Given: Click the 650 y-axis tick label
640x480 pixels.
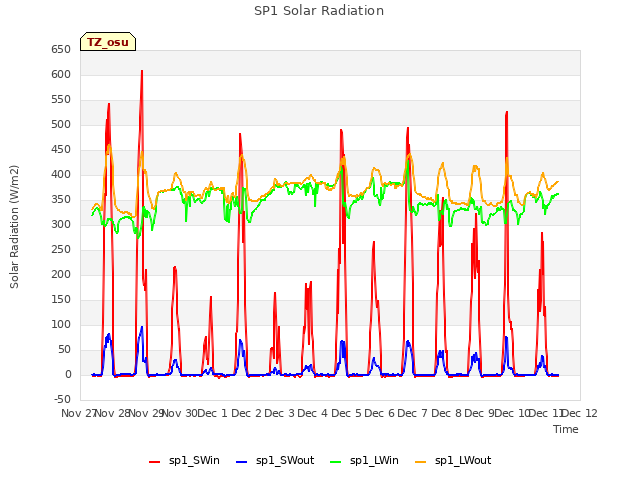Looking at the screenshot, I should tap(61, 49).
